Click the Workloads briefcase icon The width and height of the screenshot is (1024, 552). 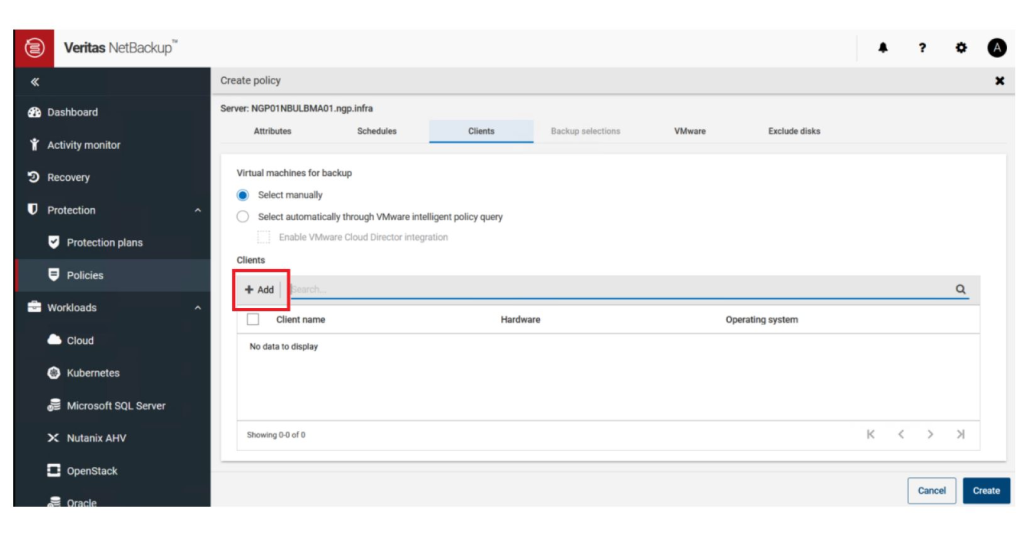pos(34,307)
